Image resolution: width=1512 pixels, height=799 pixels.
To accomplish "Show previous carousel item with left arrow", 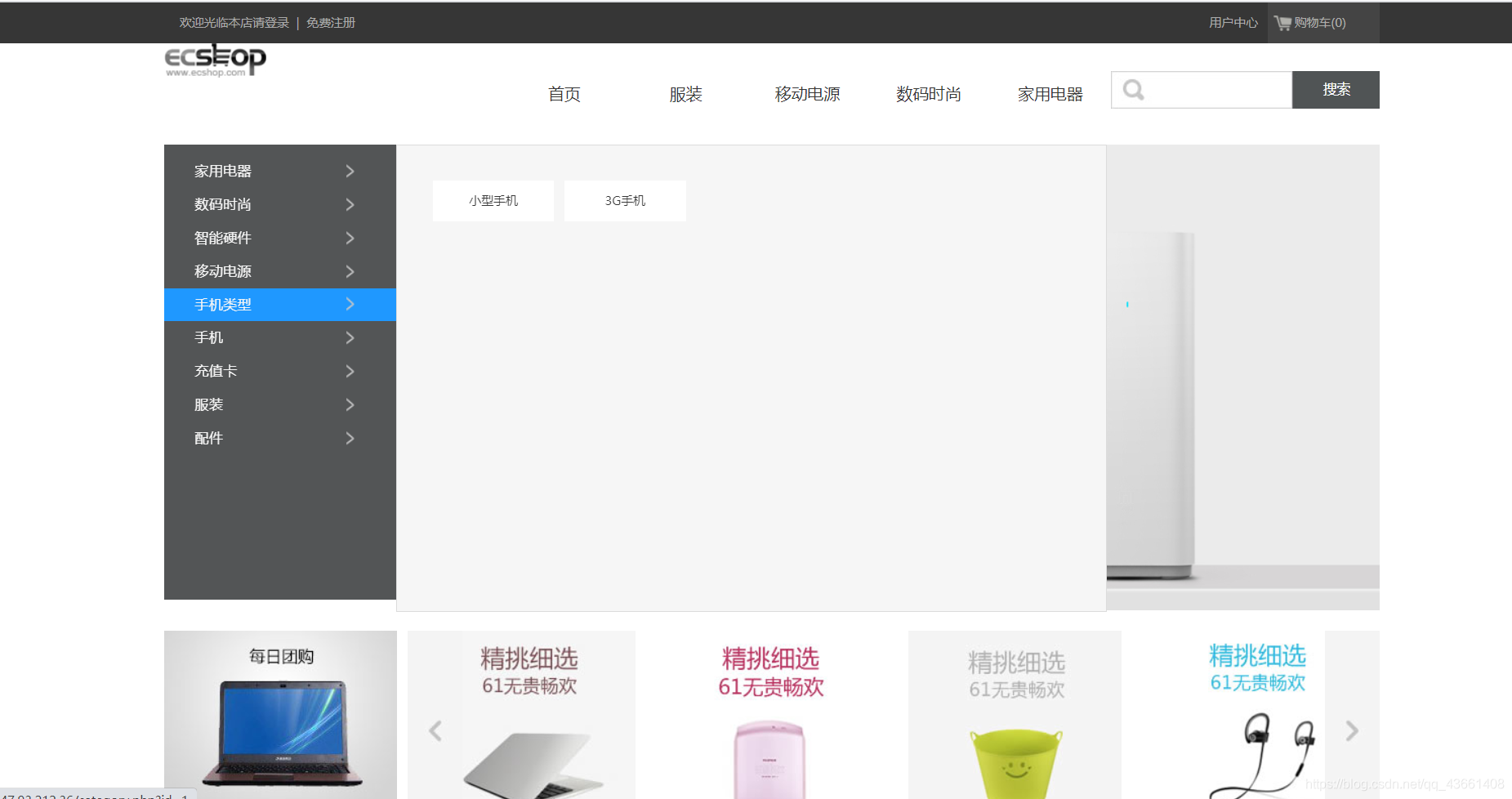I will 435,730.
